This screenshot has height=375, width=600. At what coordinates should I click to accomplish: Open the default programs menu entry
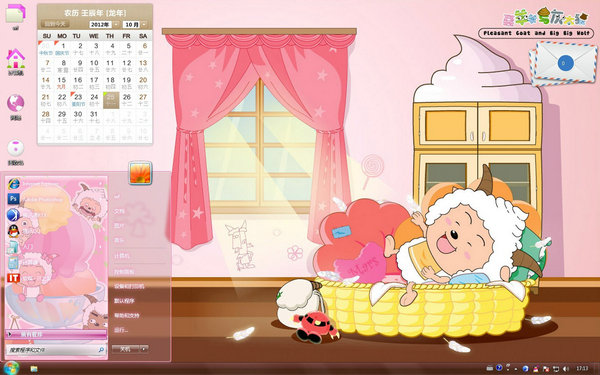point(124,301)
